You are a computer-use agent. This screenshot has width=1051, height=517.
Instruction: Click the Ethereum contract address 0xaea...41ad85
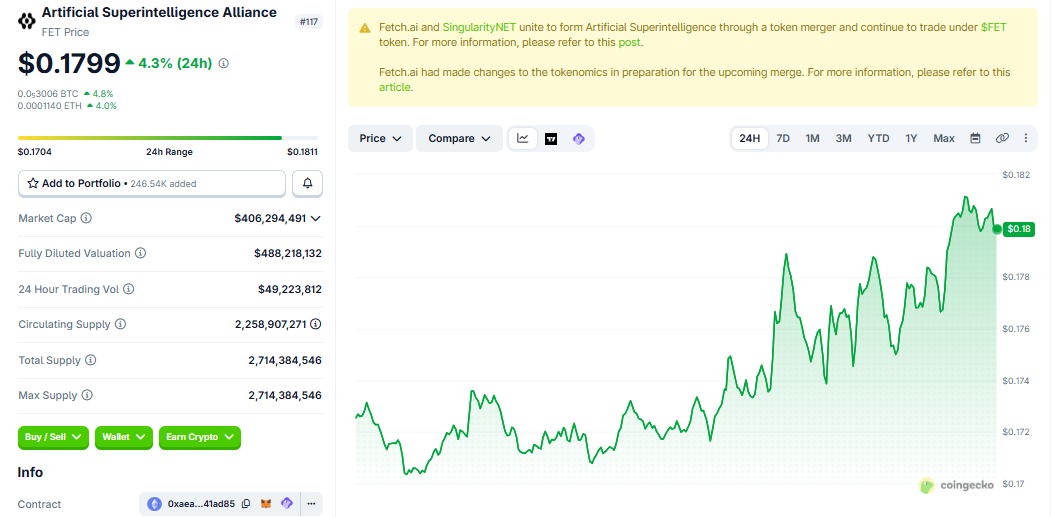(201, 504)
